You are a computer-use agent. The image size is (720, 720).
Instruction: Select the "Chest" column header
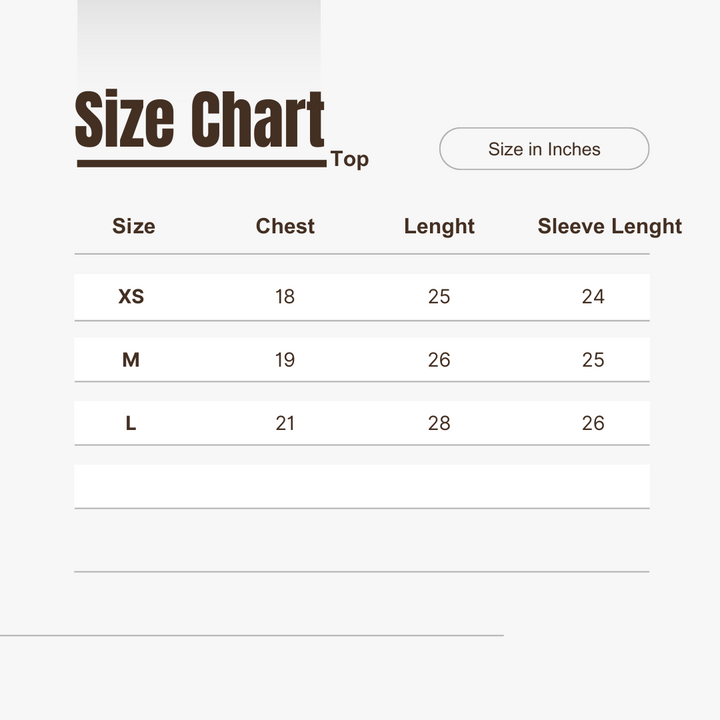285,226
